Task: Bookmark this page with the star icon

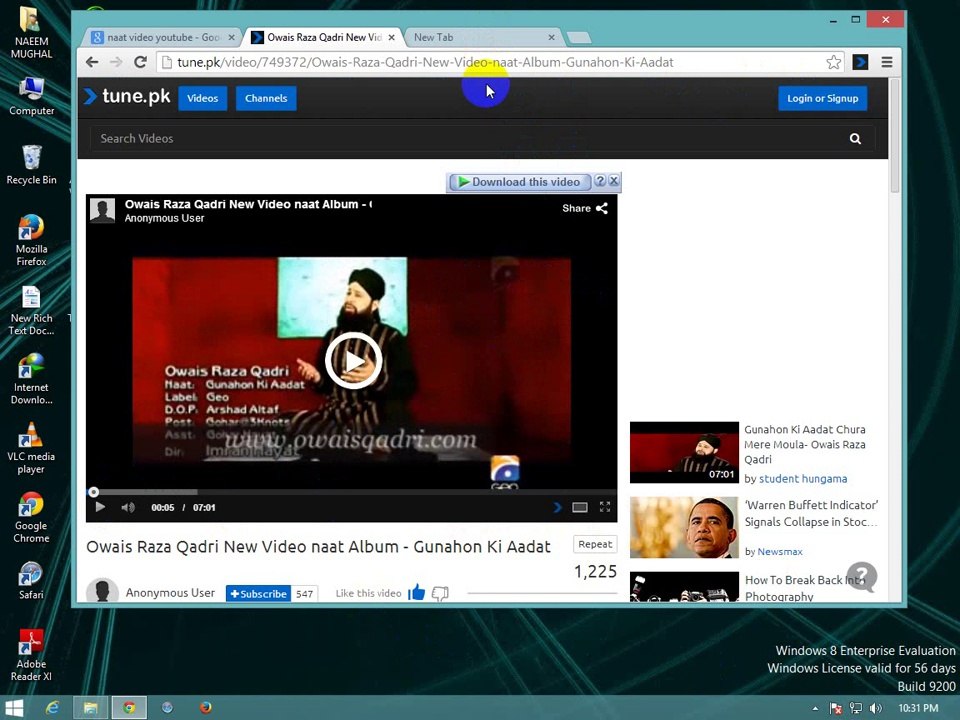Action: (x=833, y=62)
